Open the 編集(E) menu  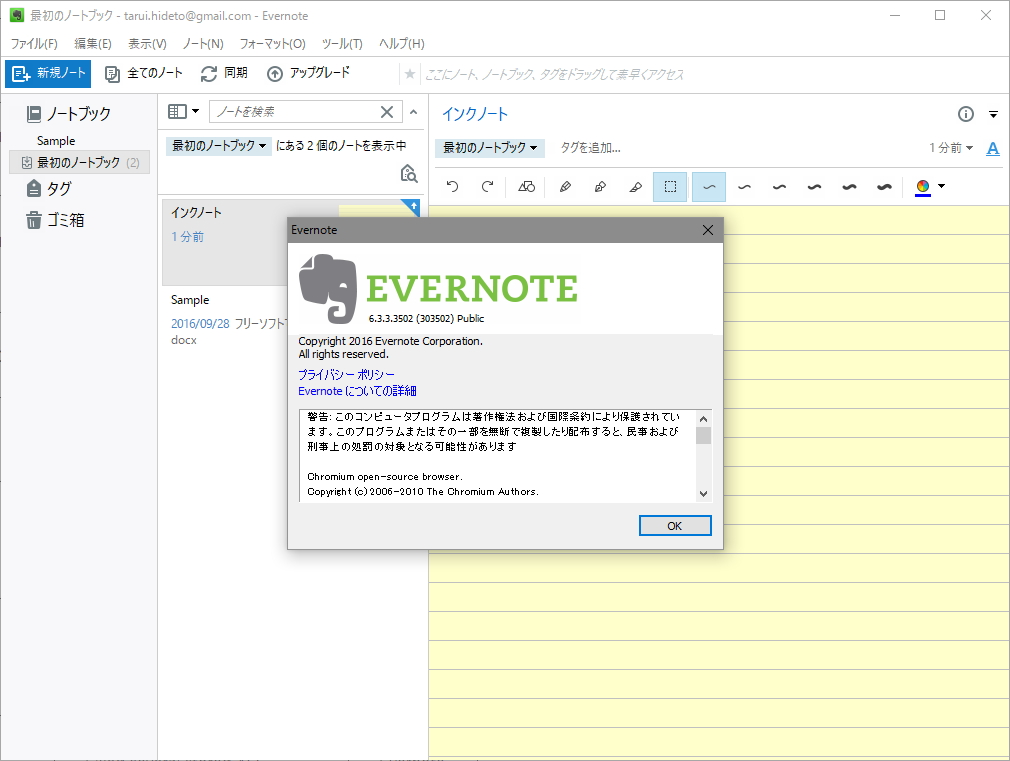click(93, 44)
